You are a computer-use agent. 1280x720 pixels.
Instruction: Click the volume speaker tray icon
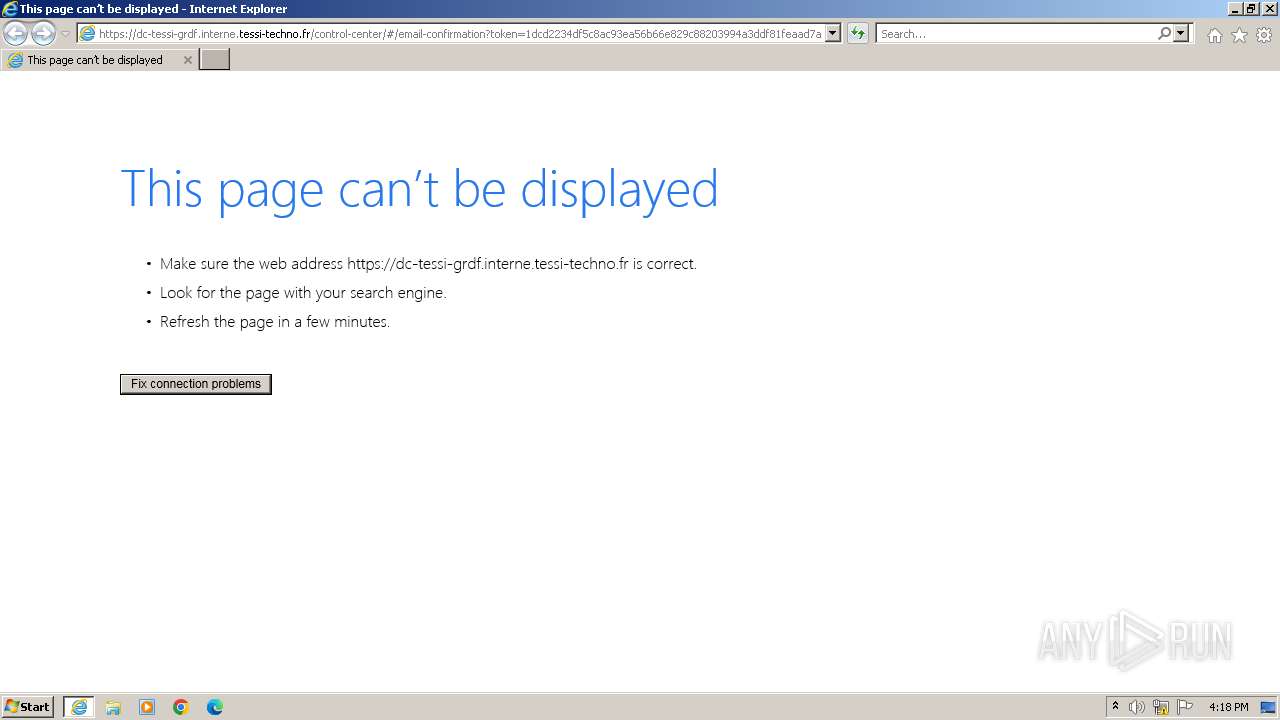pos(1137,707)
